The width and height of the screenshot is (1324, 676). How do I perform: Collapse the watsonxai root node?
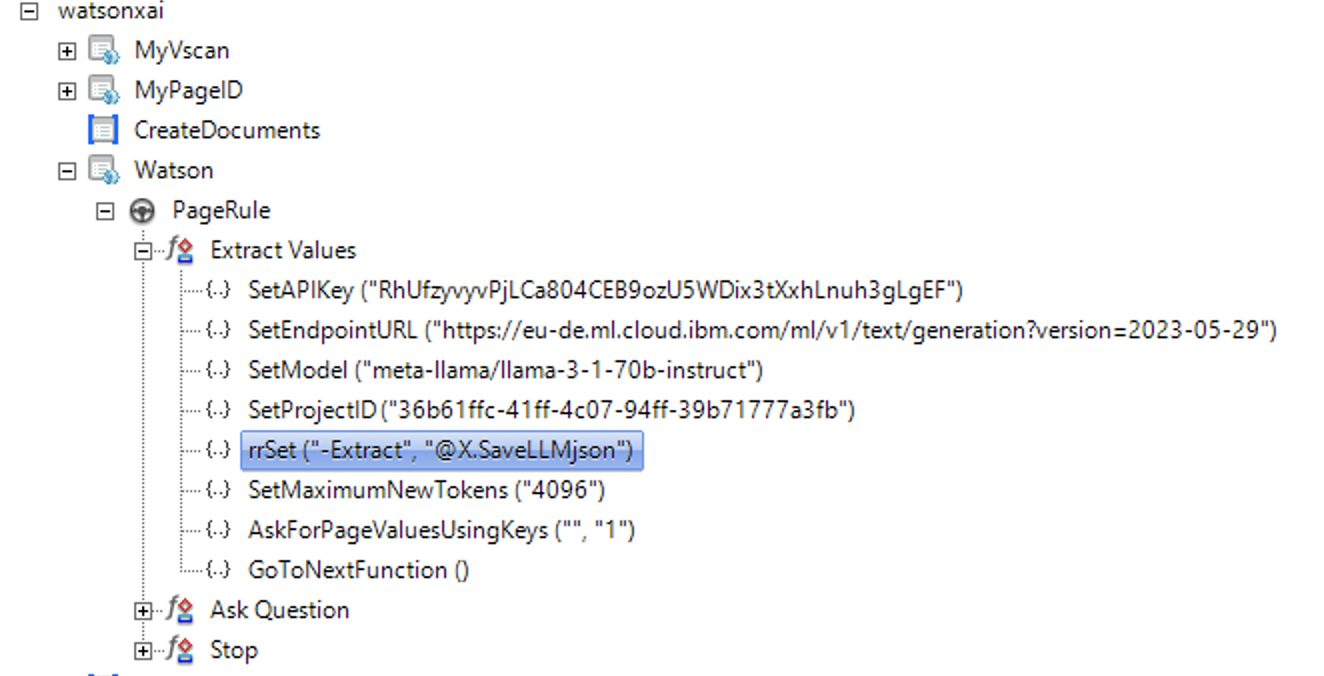(29, 11)
